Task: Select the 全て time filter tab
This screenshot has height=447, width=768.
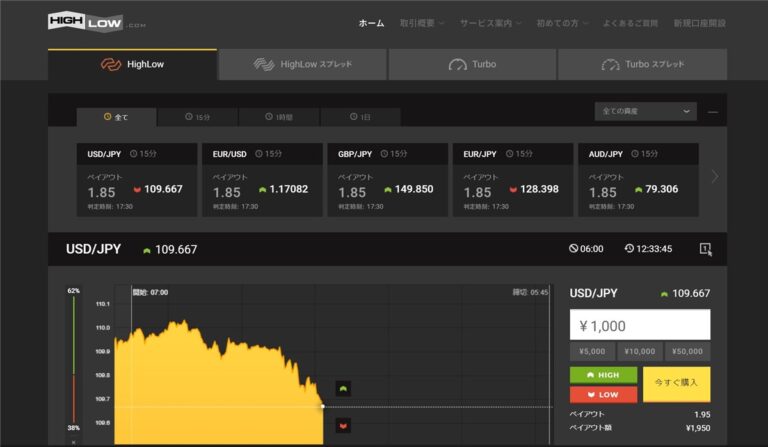Action: click(x=117, y=117)
